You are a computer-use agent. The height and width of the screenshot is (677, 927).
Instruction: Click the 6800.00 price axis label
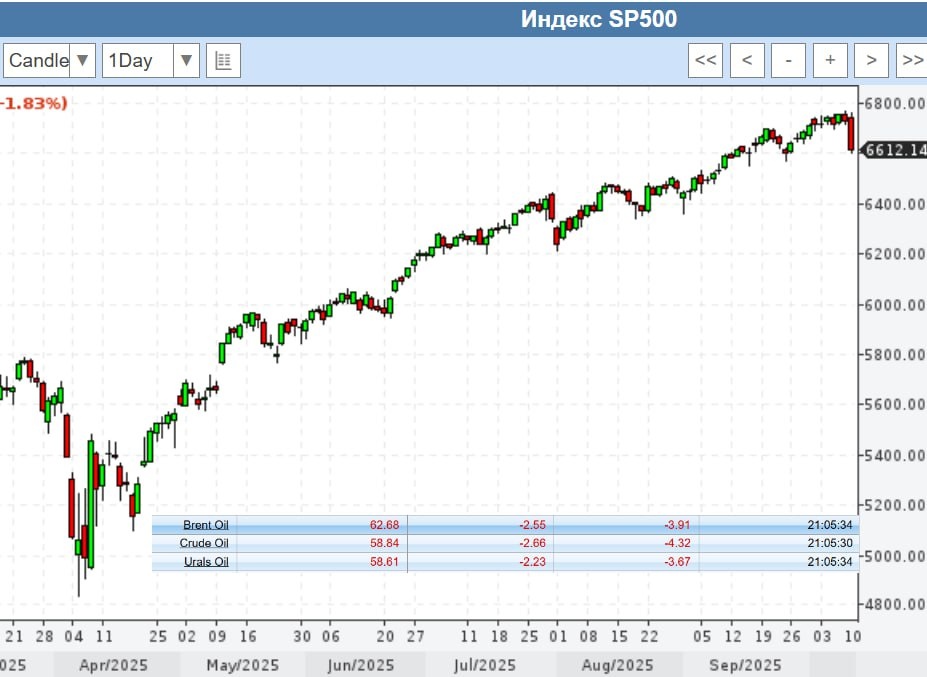point(895,103)
